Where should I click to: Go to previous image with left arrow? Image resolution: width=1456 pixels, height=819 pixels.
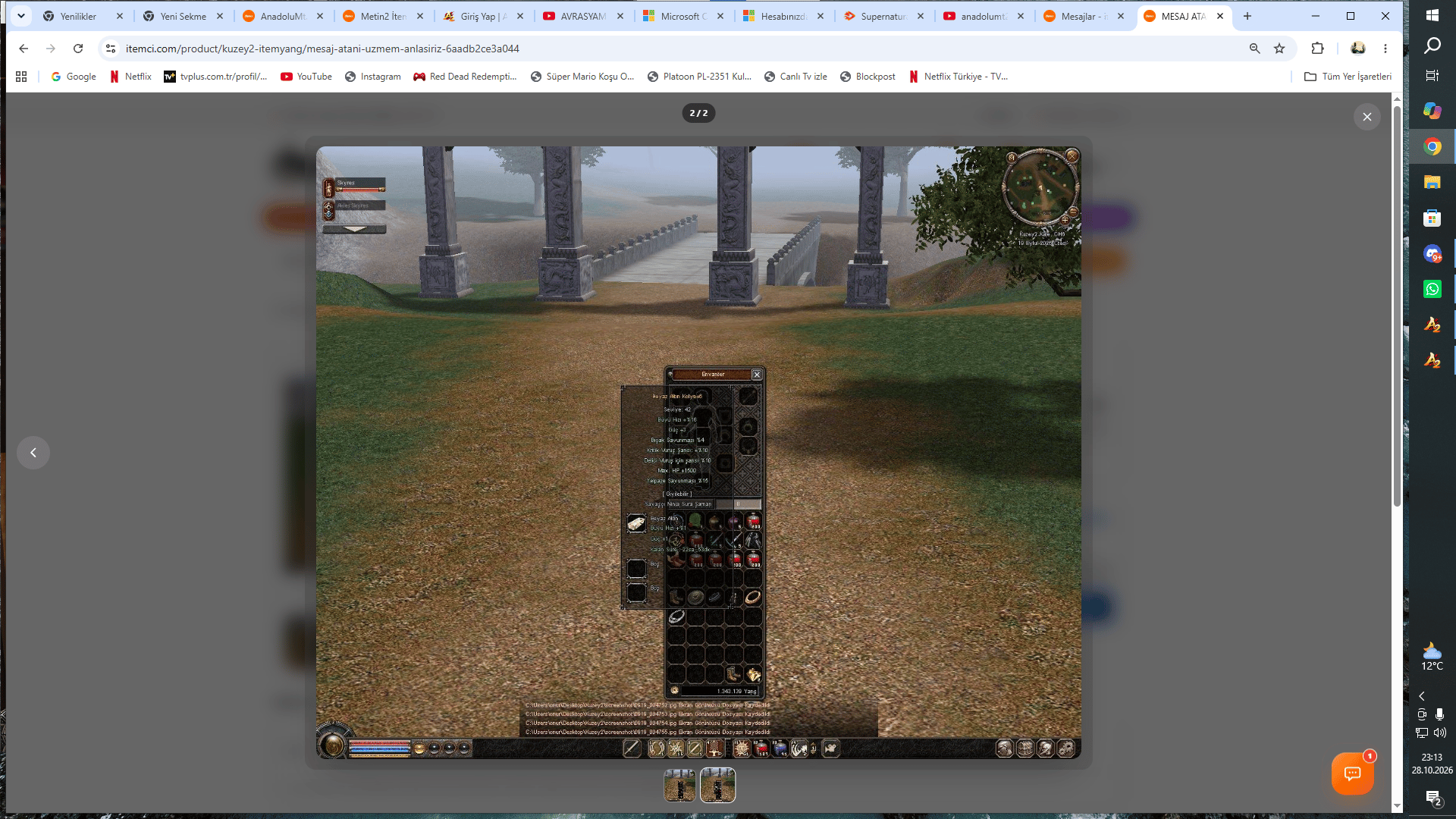coord(33,453)
